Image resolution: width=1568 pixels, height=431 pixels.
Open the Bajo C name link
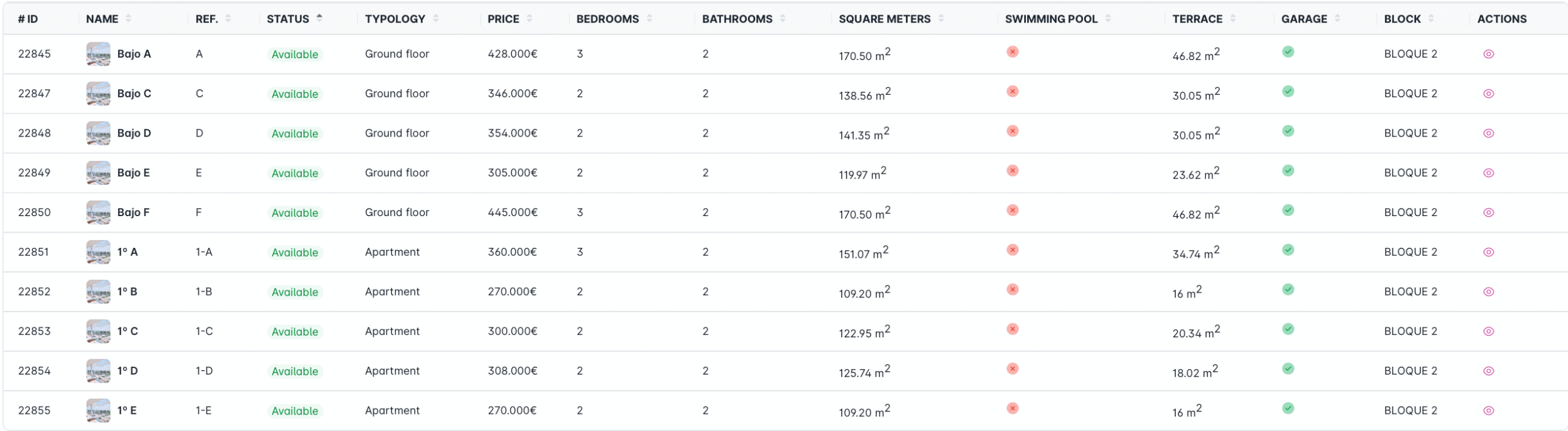point(134,94)
